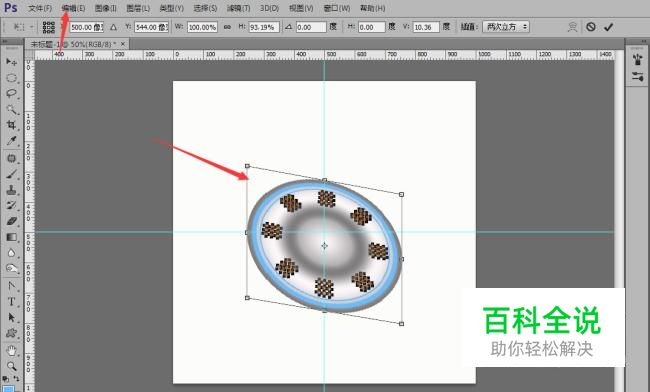Cancel the transform

point(591,27)
